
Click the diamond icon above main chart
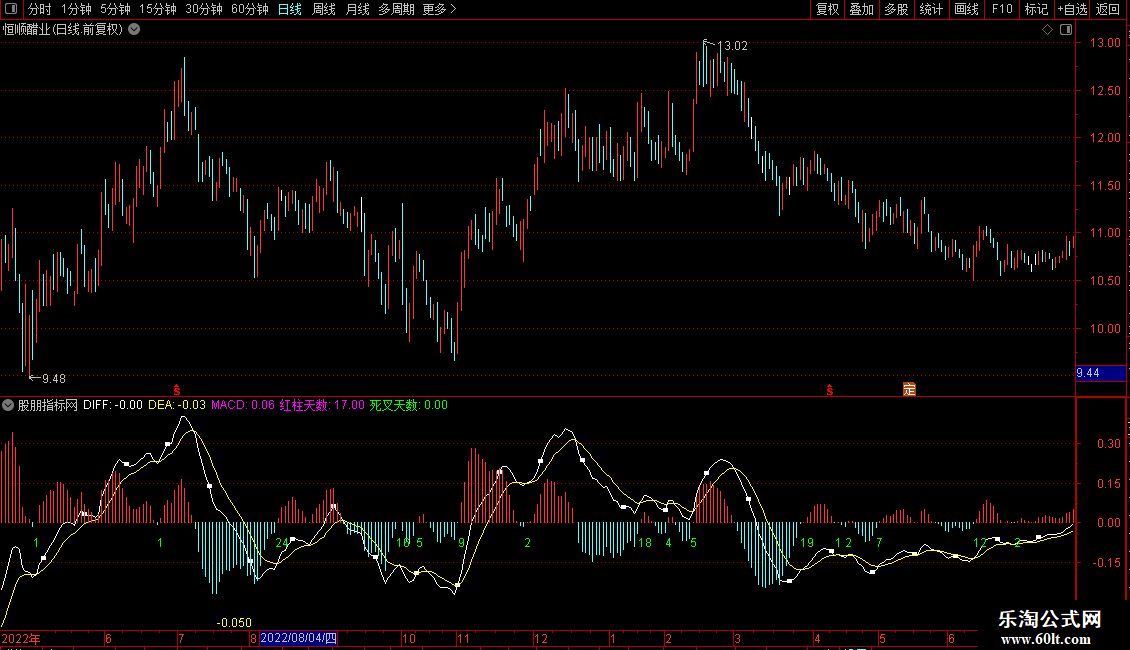1047,30
